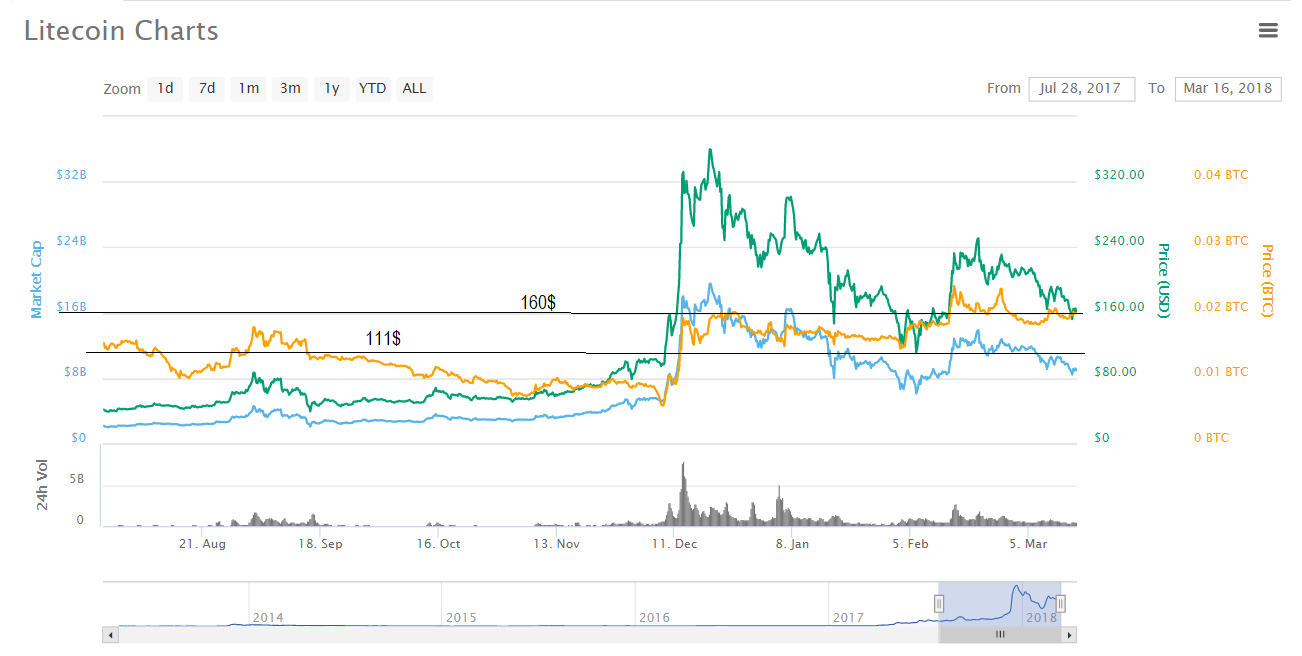Click the 21. Aug date label
1302x656 pixels.
click(202, 544)
